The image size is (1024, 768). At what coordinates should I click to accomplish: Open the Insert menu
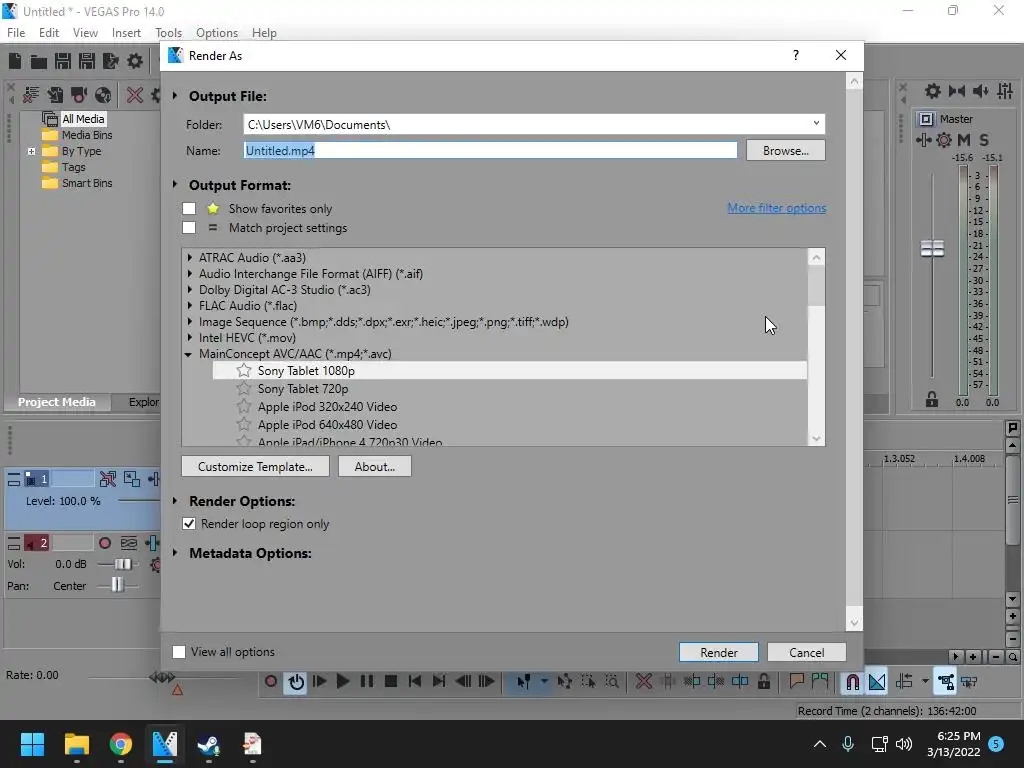click(126, 33)
